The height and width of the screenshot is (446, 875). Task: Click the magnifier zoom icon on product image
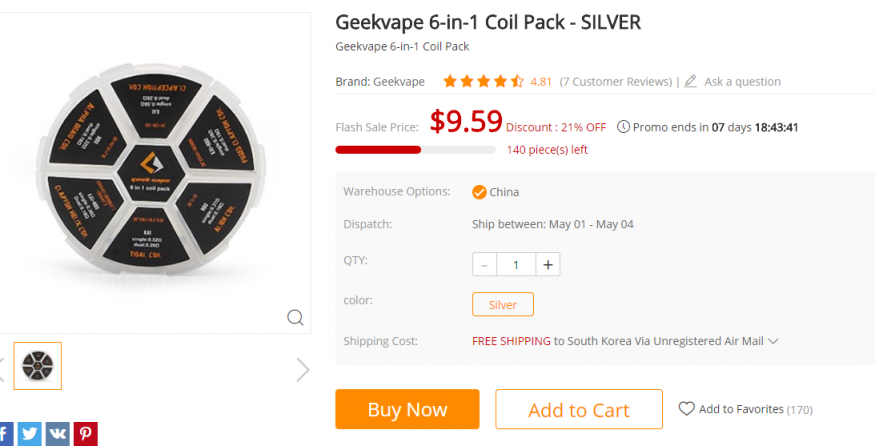pyautogui.click(x=295, y=318)
